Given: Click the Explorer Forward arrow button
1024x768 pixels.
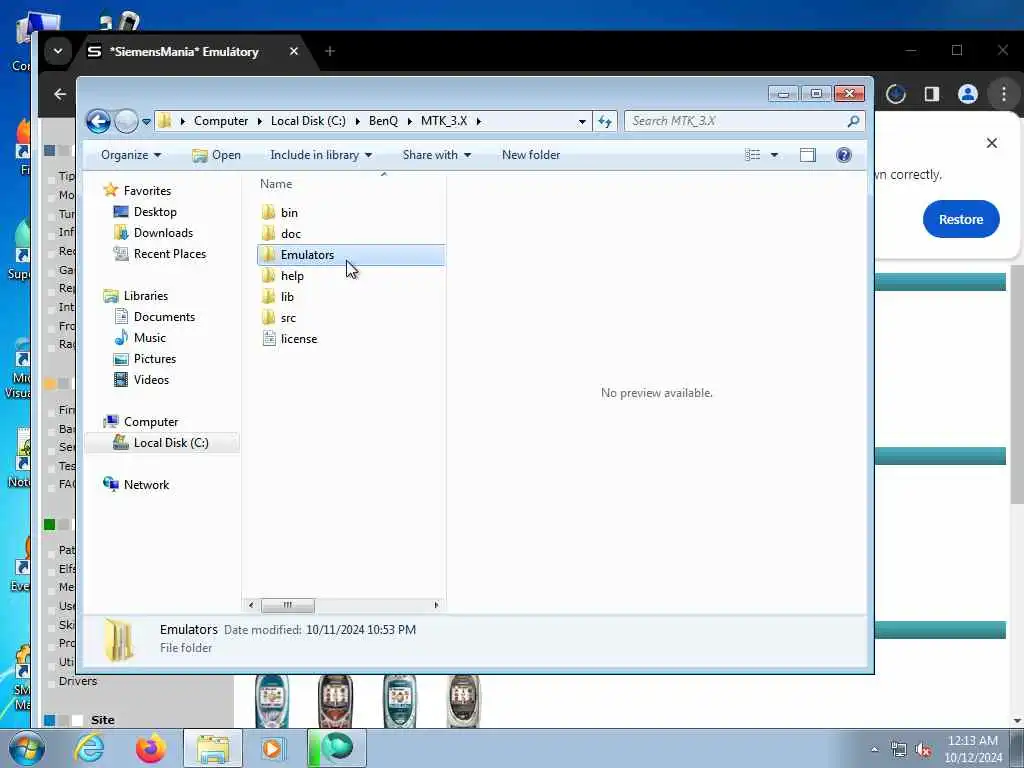Looking at the screenshot, I should coord(126,121).
